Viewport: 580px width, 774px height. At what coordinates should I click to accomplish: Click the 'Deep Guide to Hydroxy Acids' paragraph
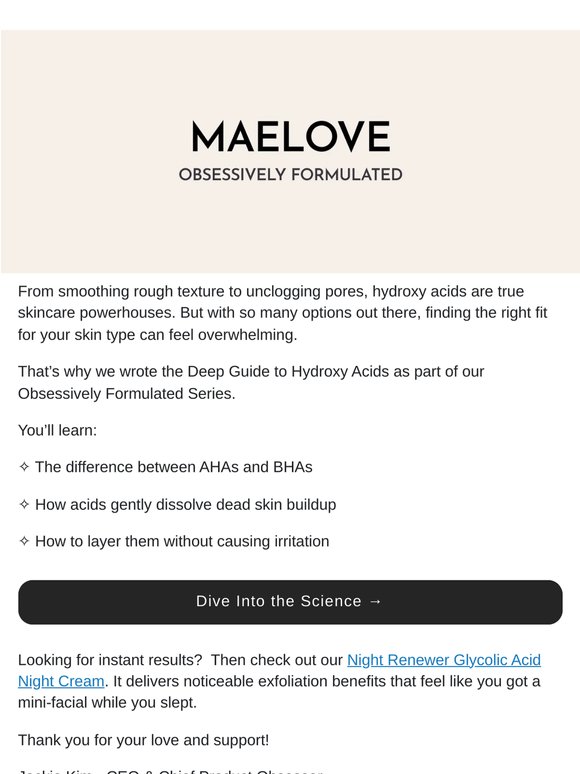251,383
